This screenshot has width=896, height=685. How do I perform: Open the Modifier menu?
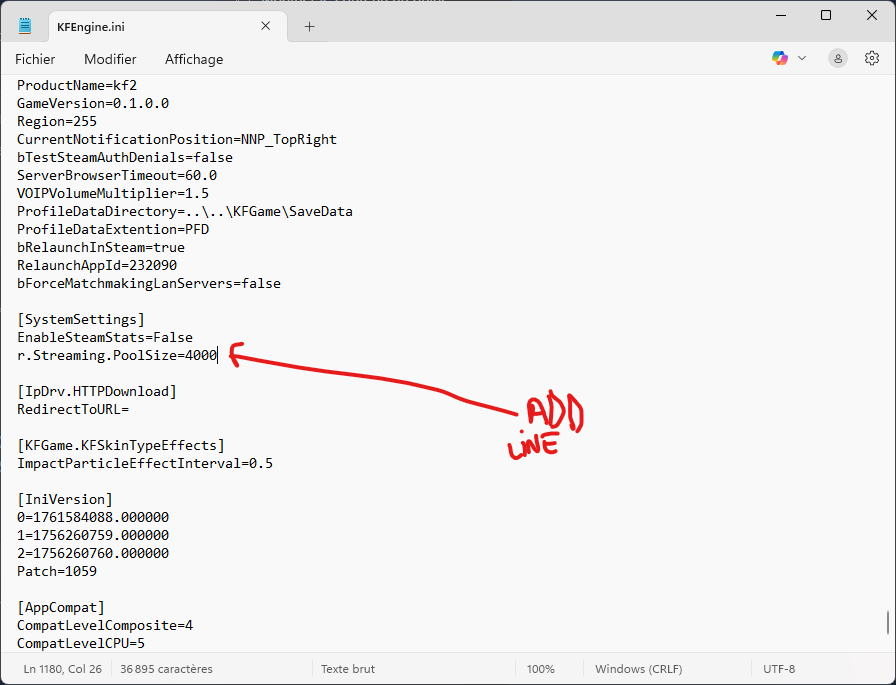click(110, 59)
